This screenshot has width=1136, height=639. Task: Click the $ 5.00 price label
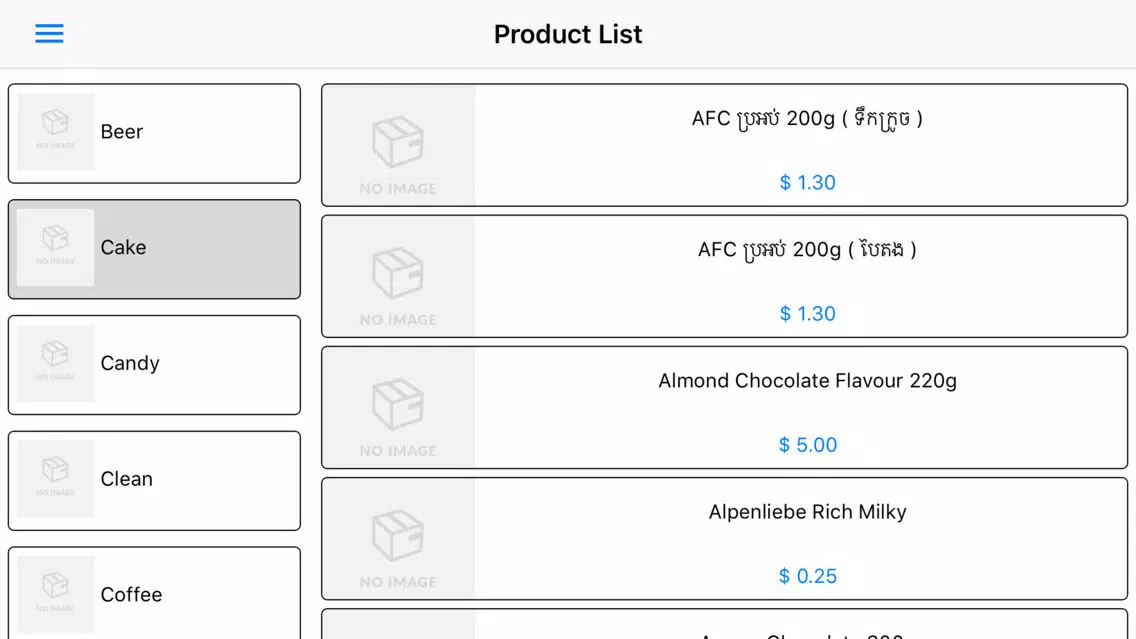(x=808, y=445)
